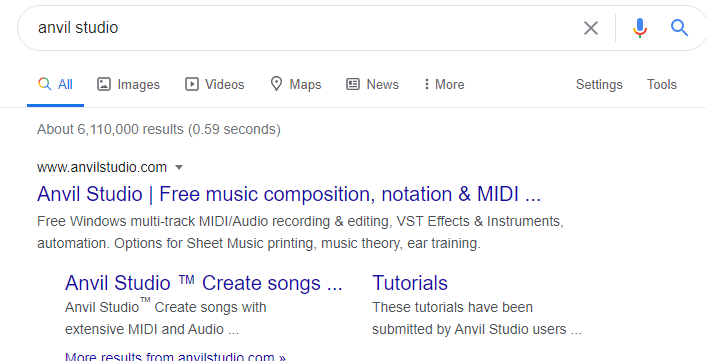The width and height of the screenshot is (706, 361).
Task: Clear the search box with the X icon
Action: [x=591, y=28]
